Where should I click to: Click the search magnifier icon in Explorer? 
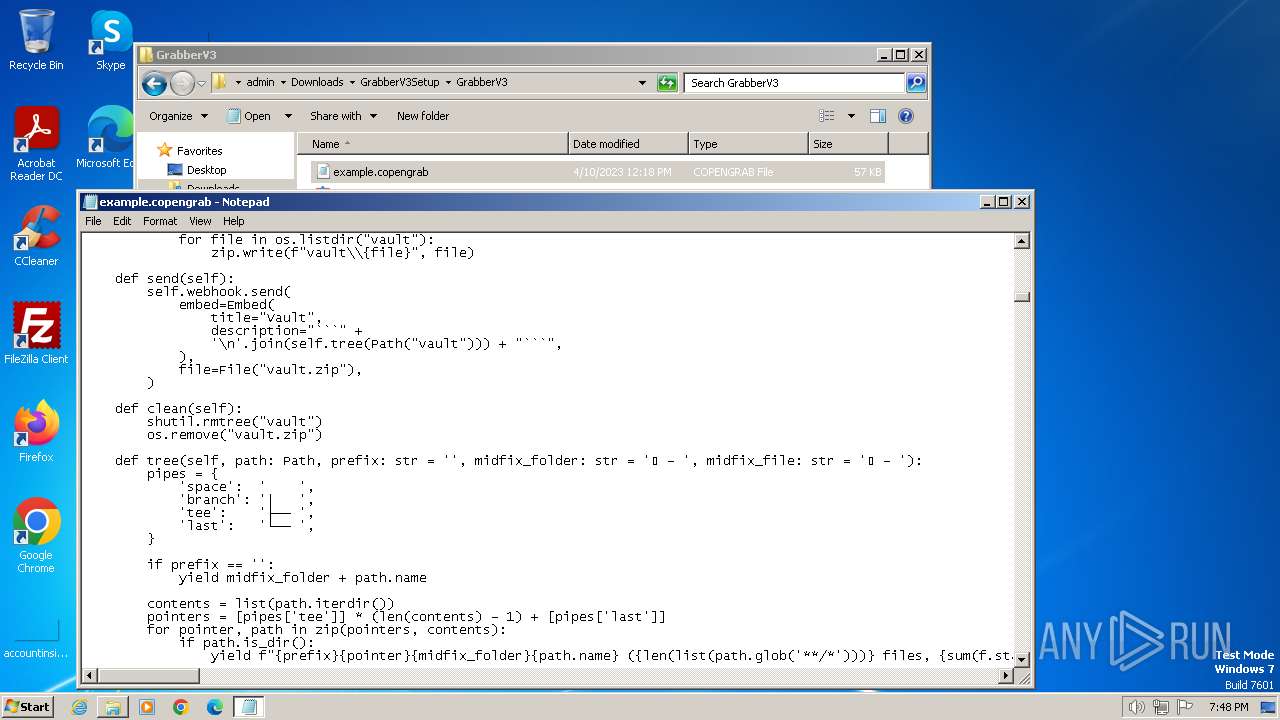[x=915, y=83]
